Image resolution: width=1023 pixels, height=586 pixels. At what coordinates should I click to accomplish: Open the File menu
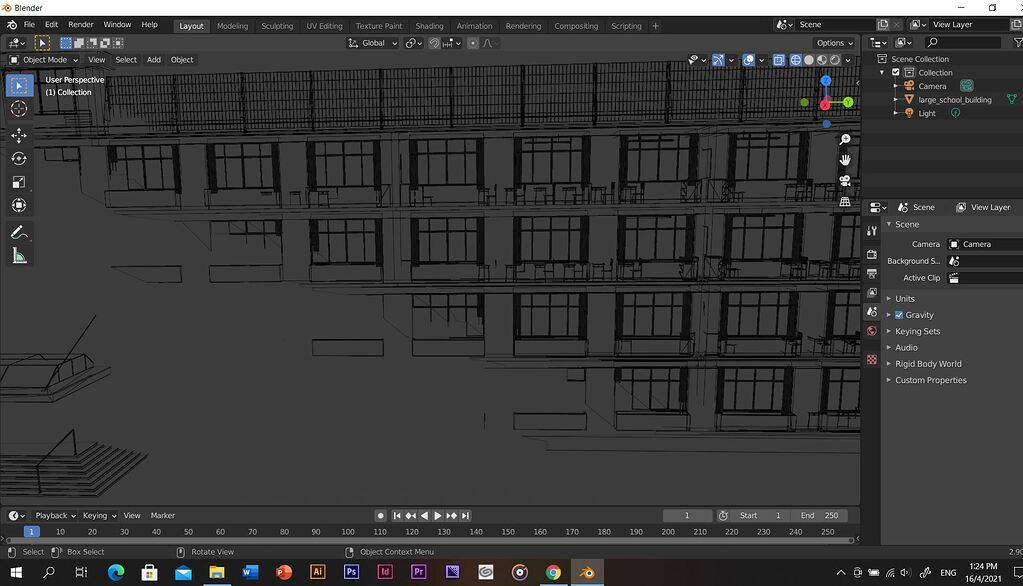pyautogui.click(x=29, y=25)
